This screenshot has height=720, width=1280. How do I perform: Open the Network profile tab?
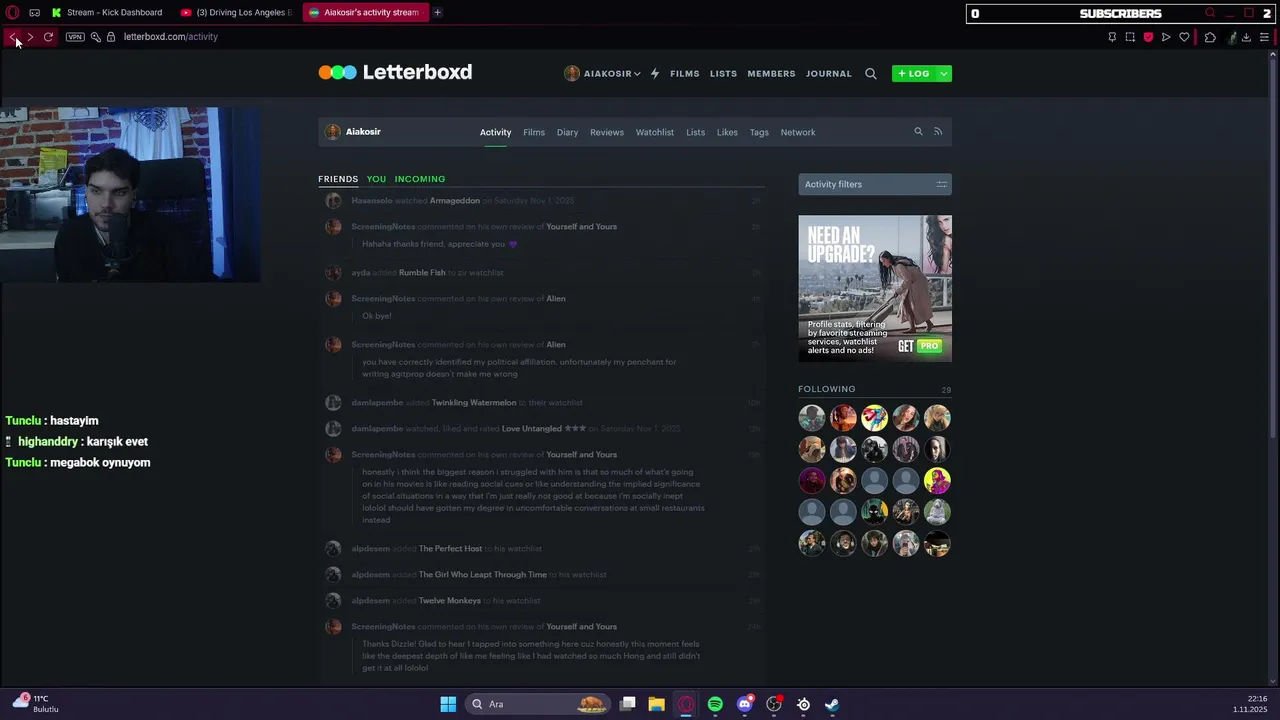point(798,132)
